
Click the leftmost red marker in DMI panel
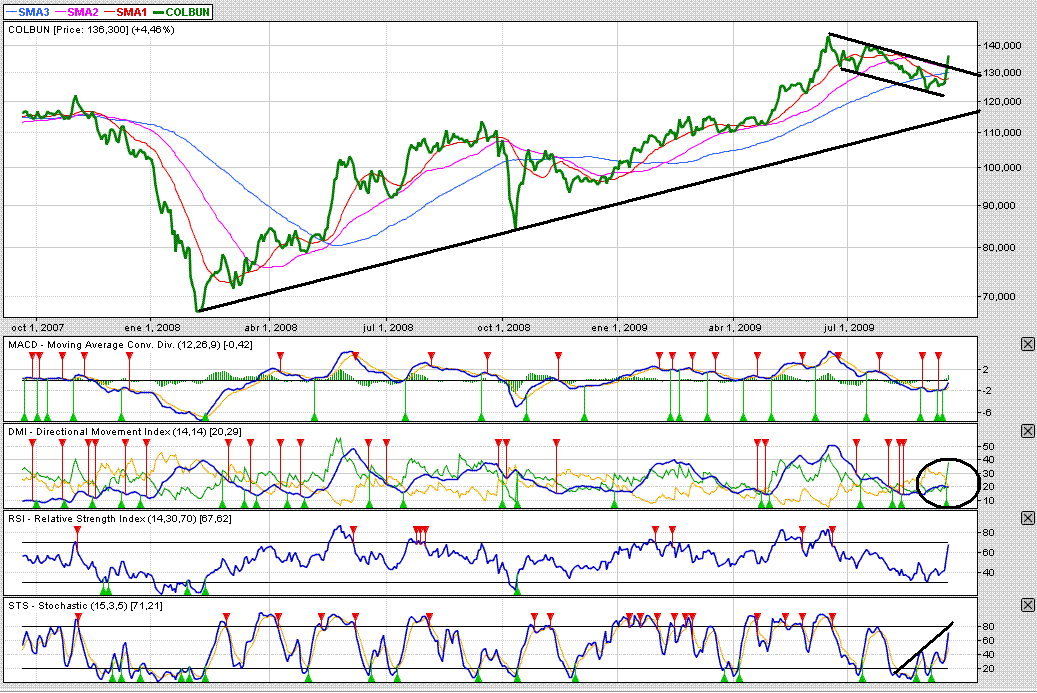coord(32,443)
